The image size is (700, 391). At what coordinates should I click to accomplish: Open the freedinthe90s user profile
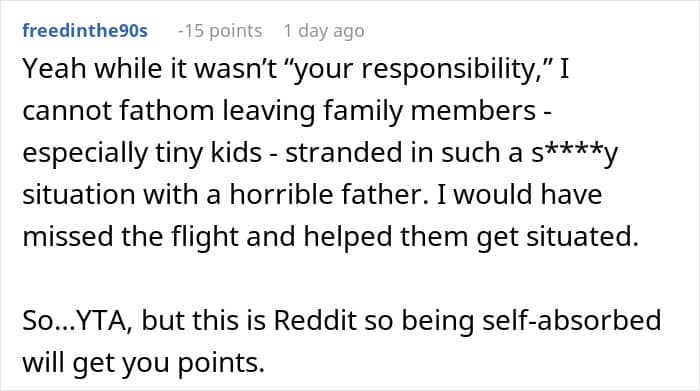[x=85, y=31]
